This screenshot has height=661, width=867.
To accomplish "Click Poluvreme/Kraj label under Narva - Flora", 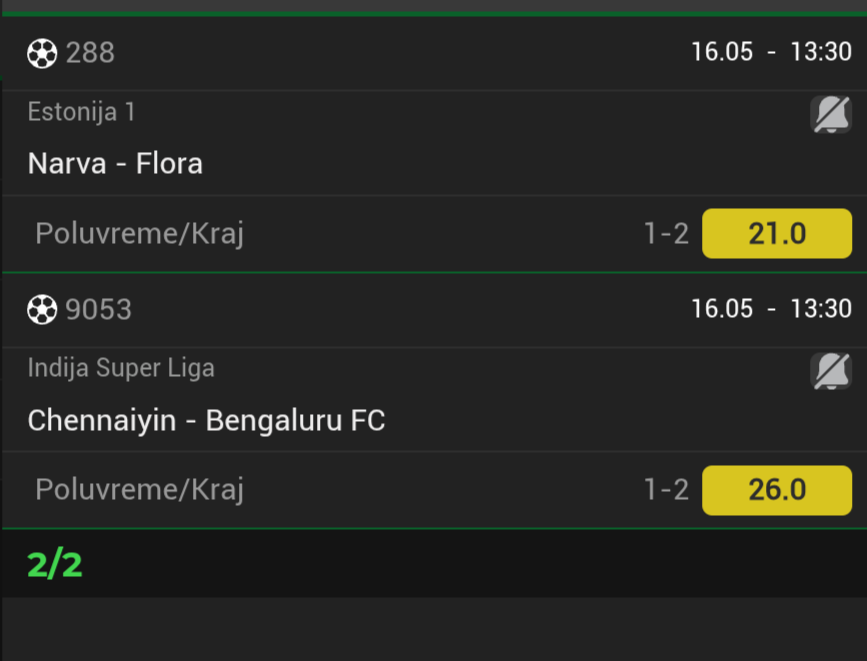I will pyautogui.click(x=139, y=234).
